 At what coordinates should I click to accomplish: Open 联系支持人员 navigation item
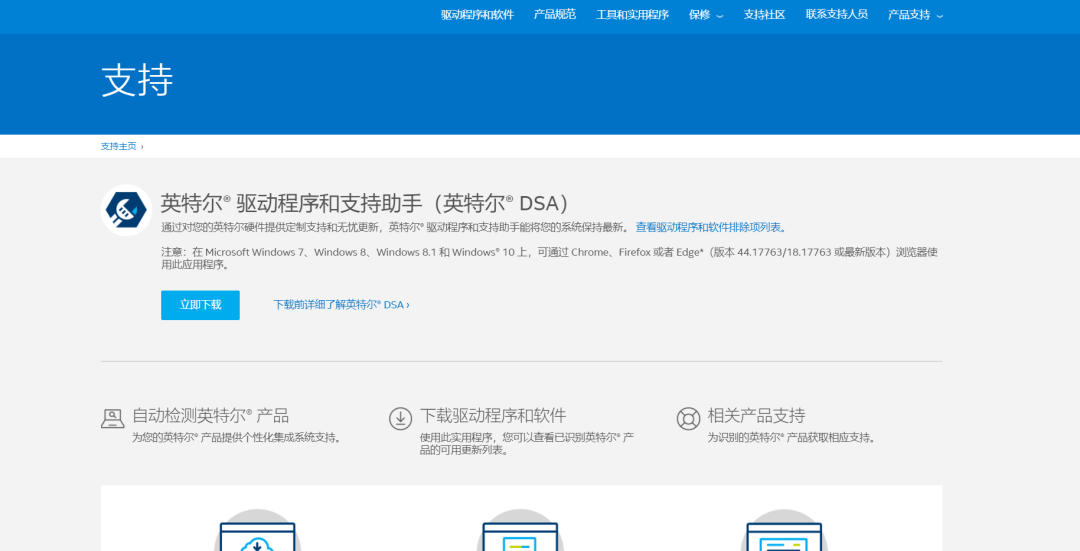[x=837, y=14]
